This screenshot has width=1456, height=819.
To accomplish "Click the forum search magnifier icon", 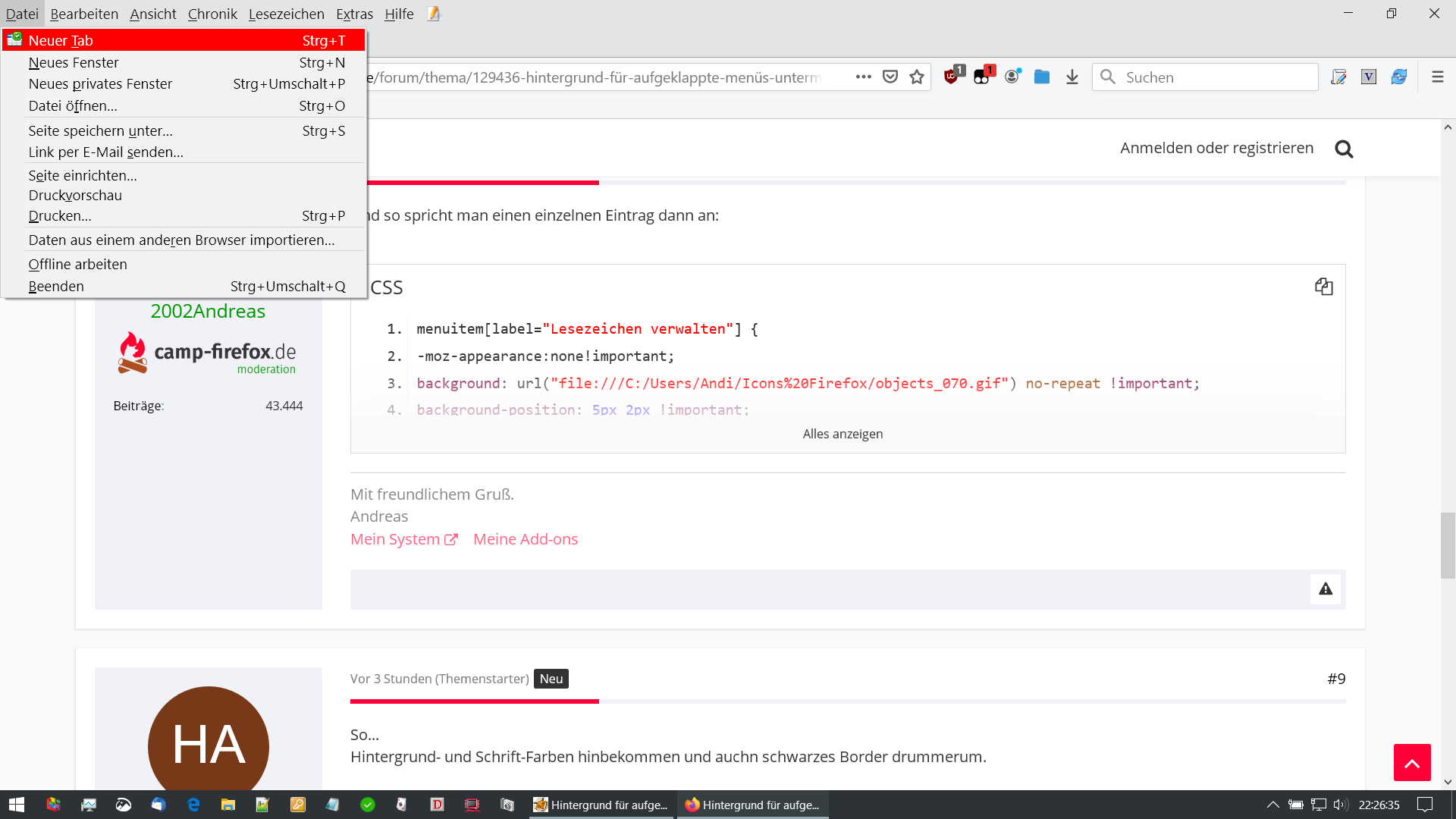I will pos(1344,149).
